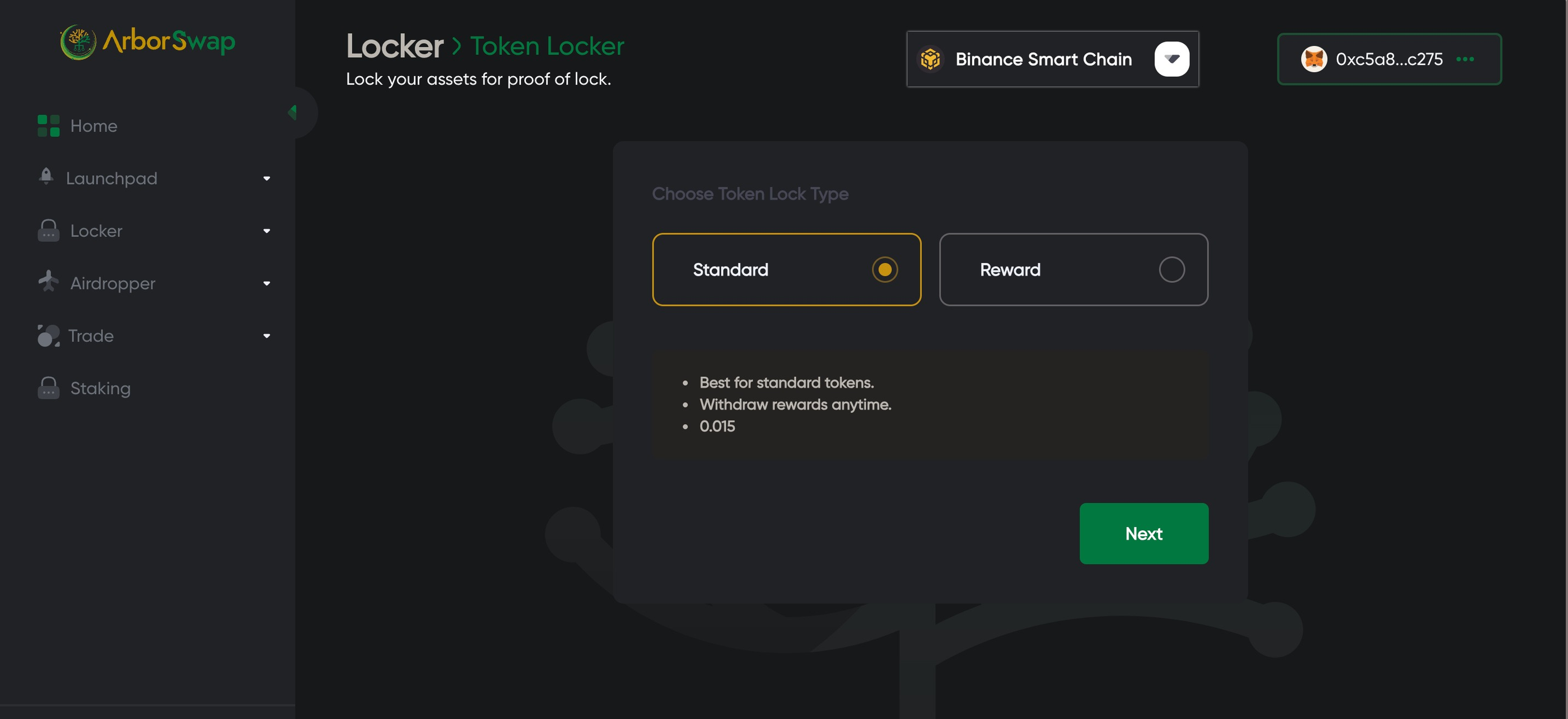Image resolution: width=1568 pixels, height=719 pixels.
Task: Toggle the sidebar collapse arrow
Action: (292, 111)
